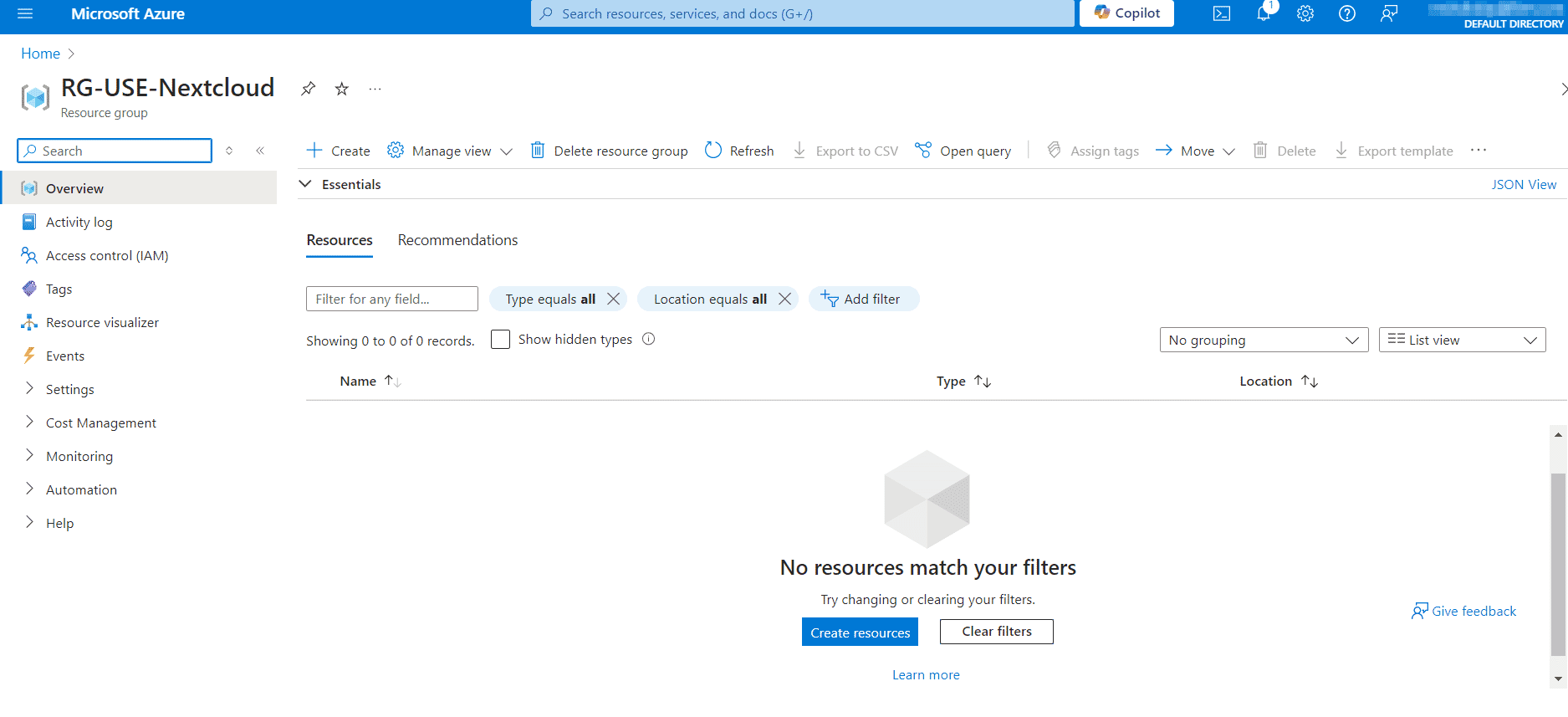
Task: Toggle expand/collapse all sidebar groups
Action: [x=229, y=151]
